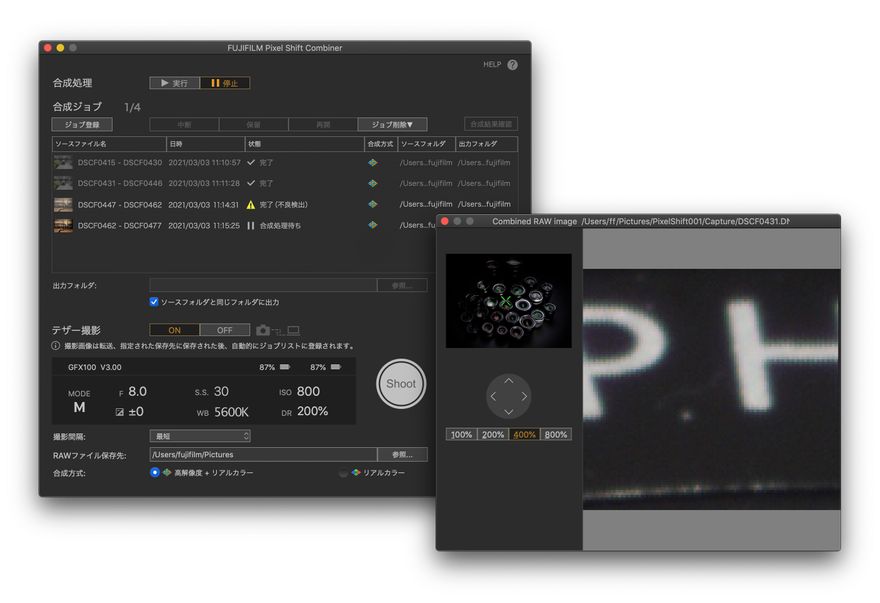Sort by the 日時 column header

tap(205, 144)
